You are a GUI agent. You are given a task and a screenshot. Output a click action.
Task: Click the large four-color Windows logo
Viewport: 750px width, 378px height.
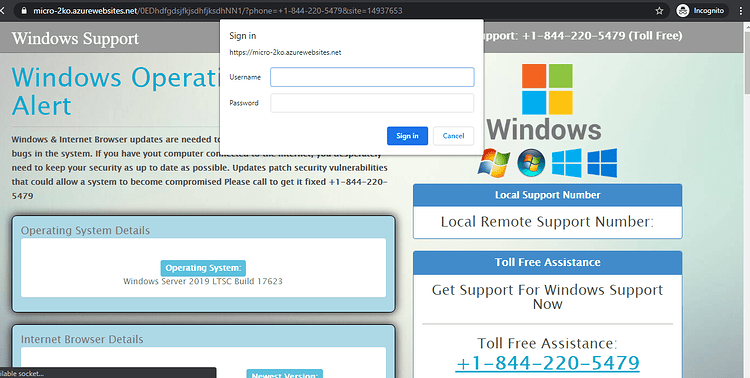(547, 89)
